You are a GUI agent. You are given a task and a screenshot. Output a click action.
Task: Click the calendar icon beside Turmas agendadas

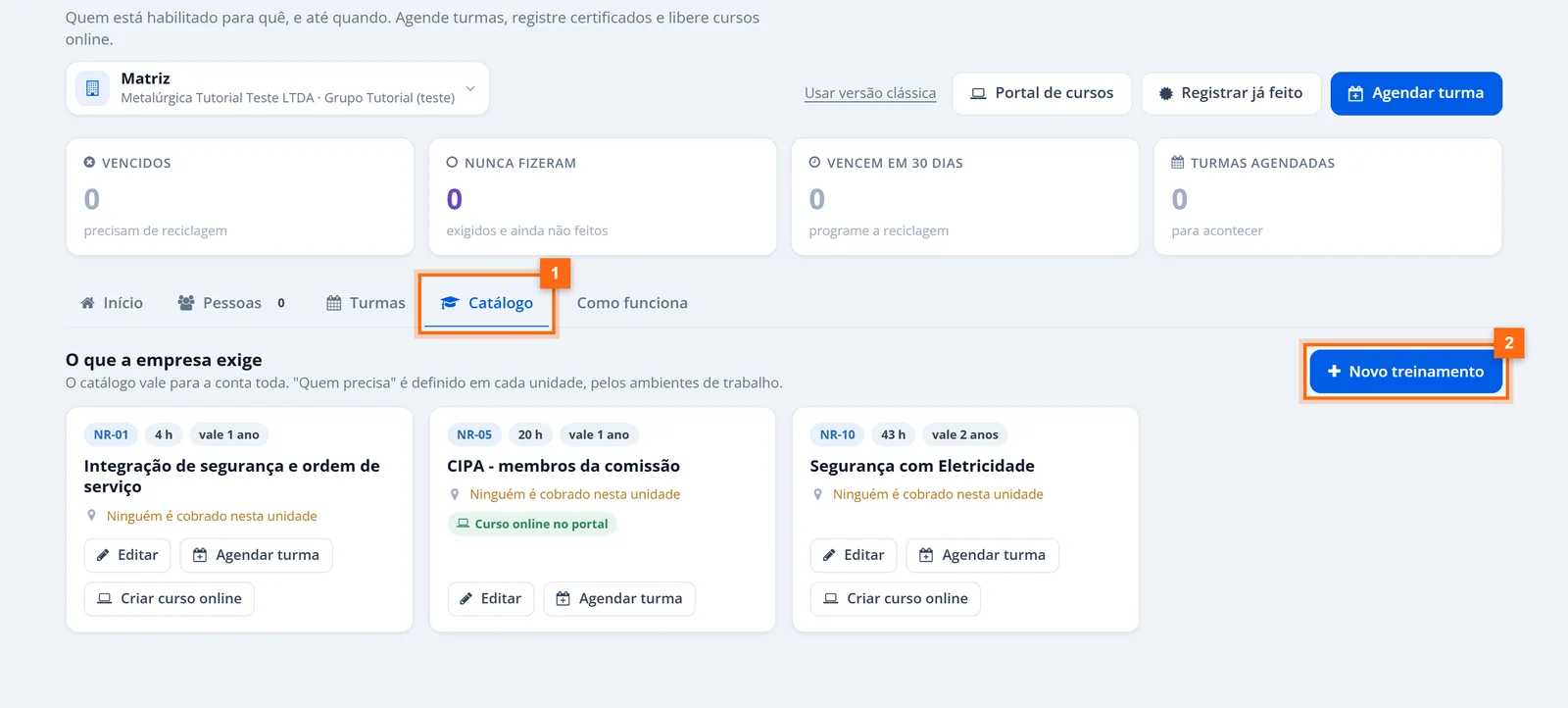click(x=1178, y=163)
